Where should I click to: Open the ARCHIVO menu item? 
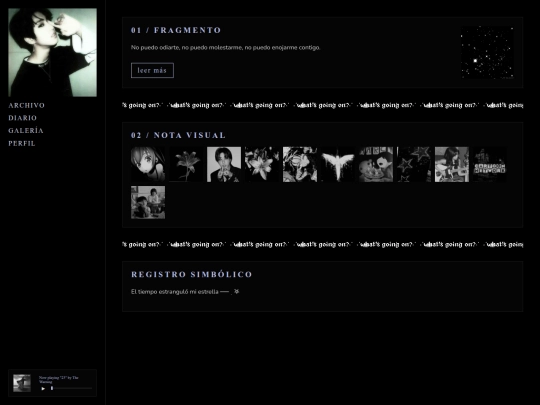27,105
